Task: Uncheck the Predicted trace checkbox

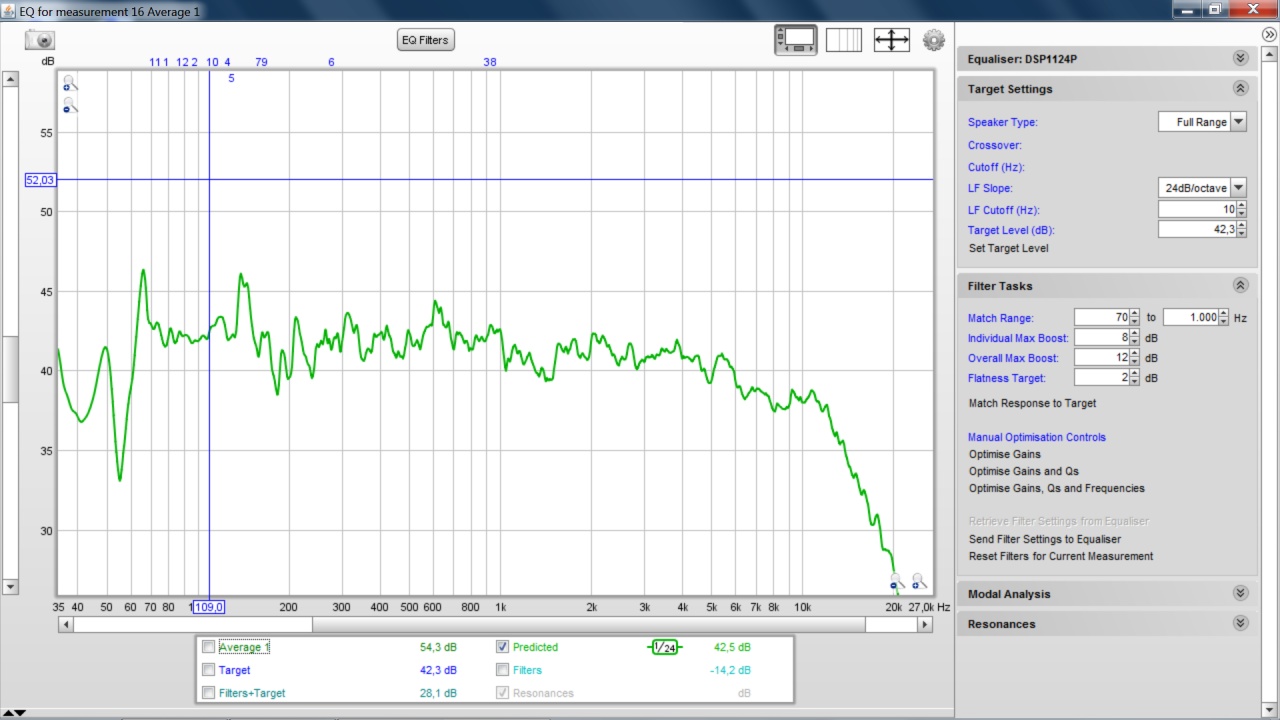Action: (503, 647)
